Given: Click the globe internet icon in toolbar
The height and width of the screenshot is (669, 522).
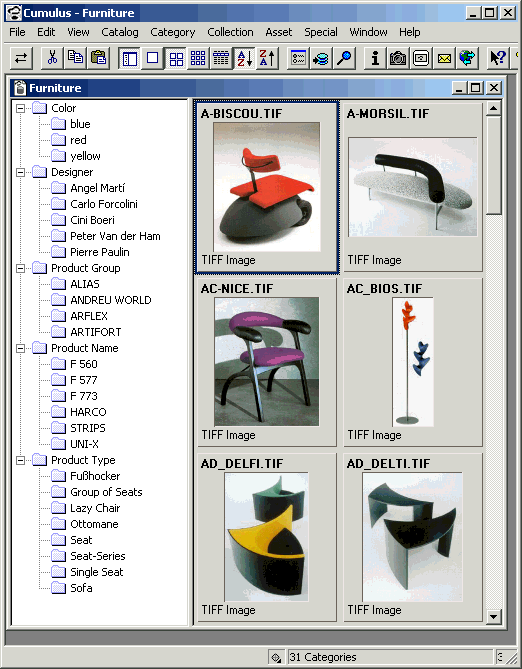Looking at the screenshot, I should 467,58.
